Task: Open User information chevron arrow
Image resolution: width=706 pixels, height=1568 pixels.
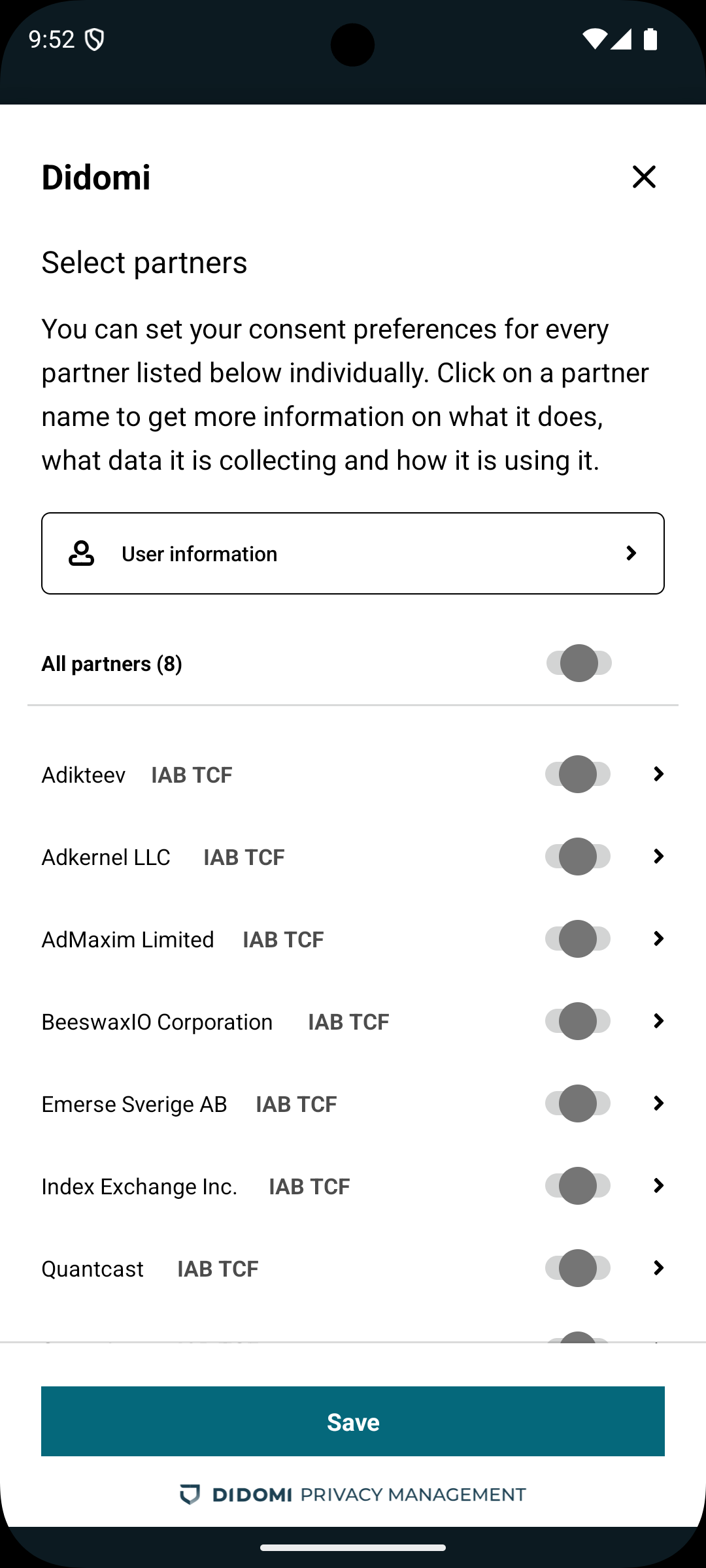Action: [631, 553]
